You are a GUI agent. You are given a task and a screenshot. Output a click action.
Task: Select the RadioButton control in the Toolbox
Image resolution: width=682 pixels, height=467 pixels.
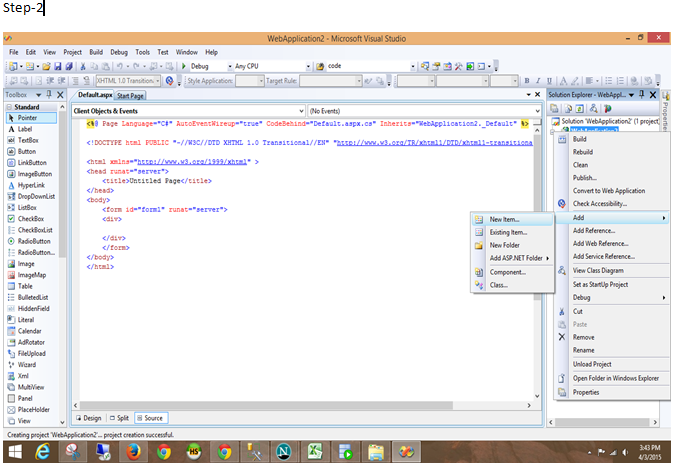[35, 241]
